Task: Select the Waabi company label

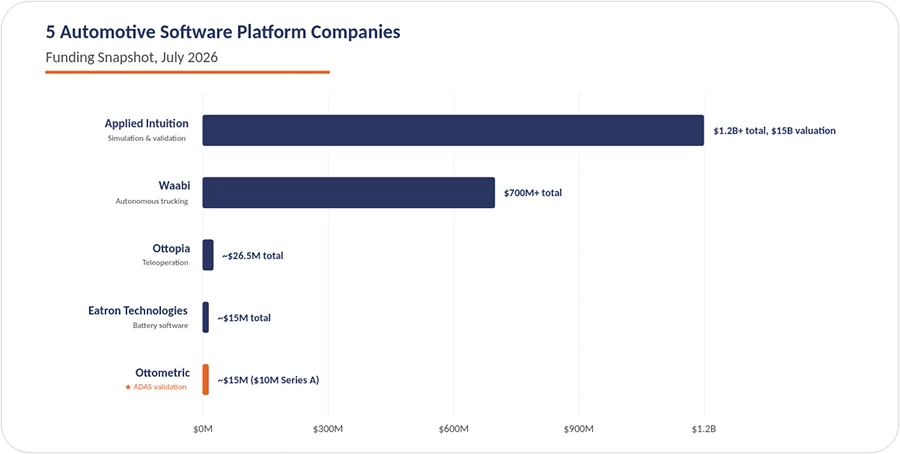Action: click(174, 185)
